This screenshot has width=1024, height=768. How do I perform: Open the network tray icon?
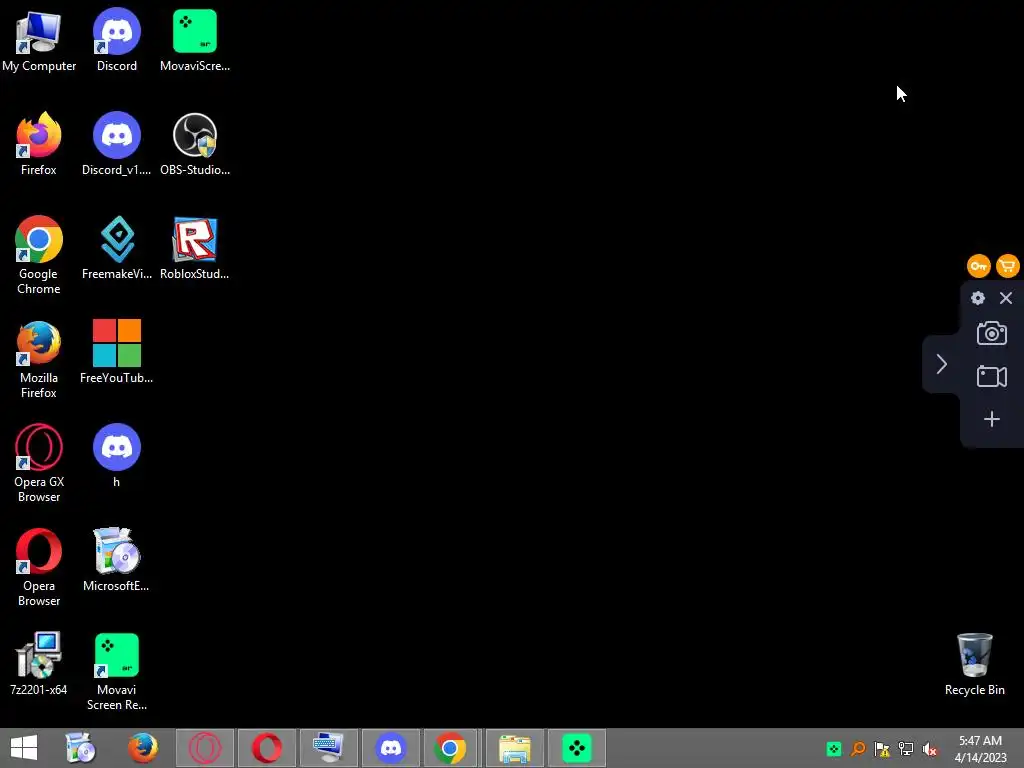(x=906, y=749)
